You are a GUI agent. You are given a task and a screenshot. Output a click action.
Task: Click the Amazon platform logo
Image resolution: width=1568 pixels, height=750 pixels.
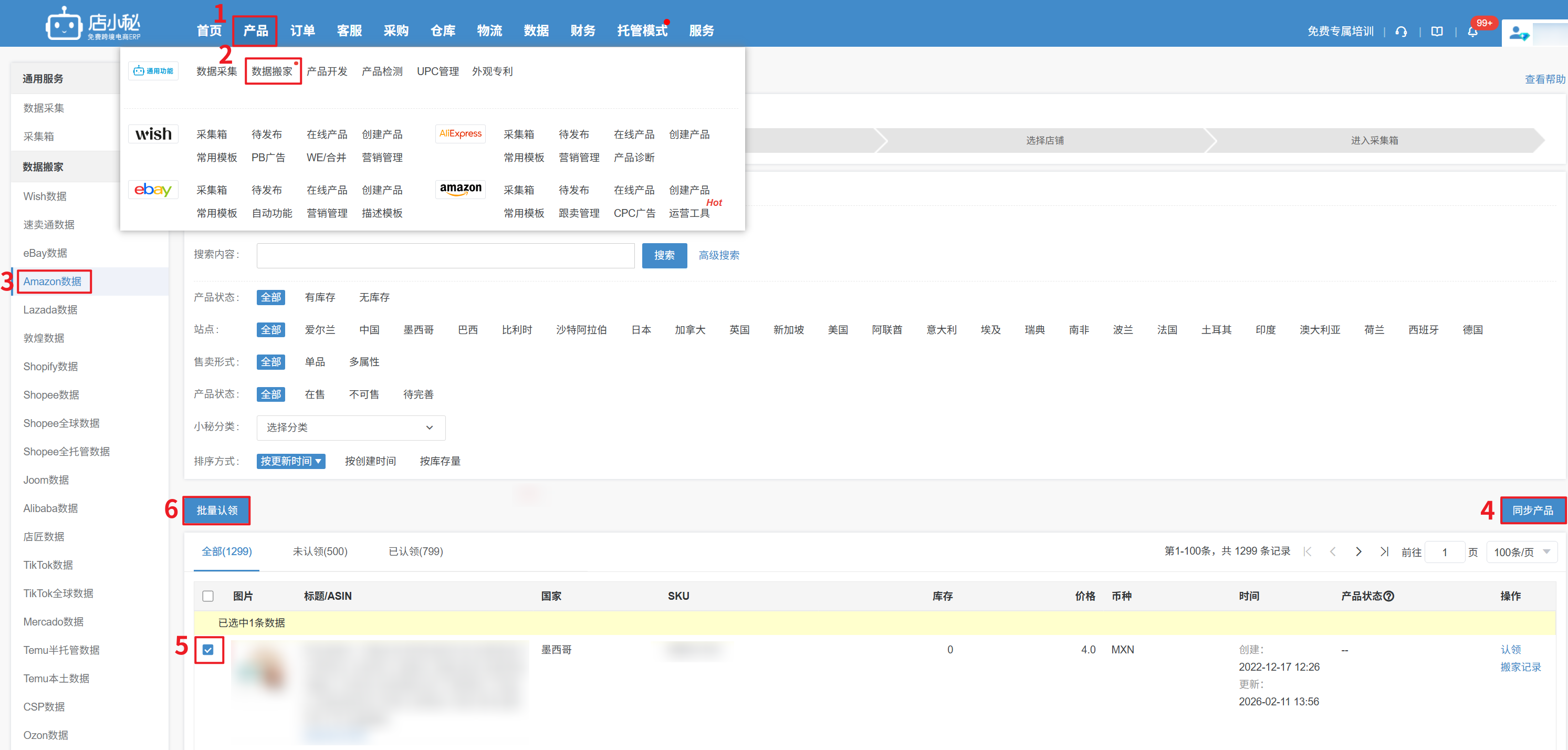click(460, 189)
